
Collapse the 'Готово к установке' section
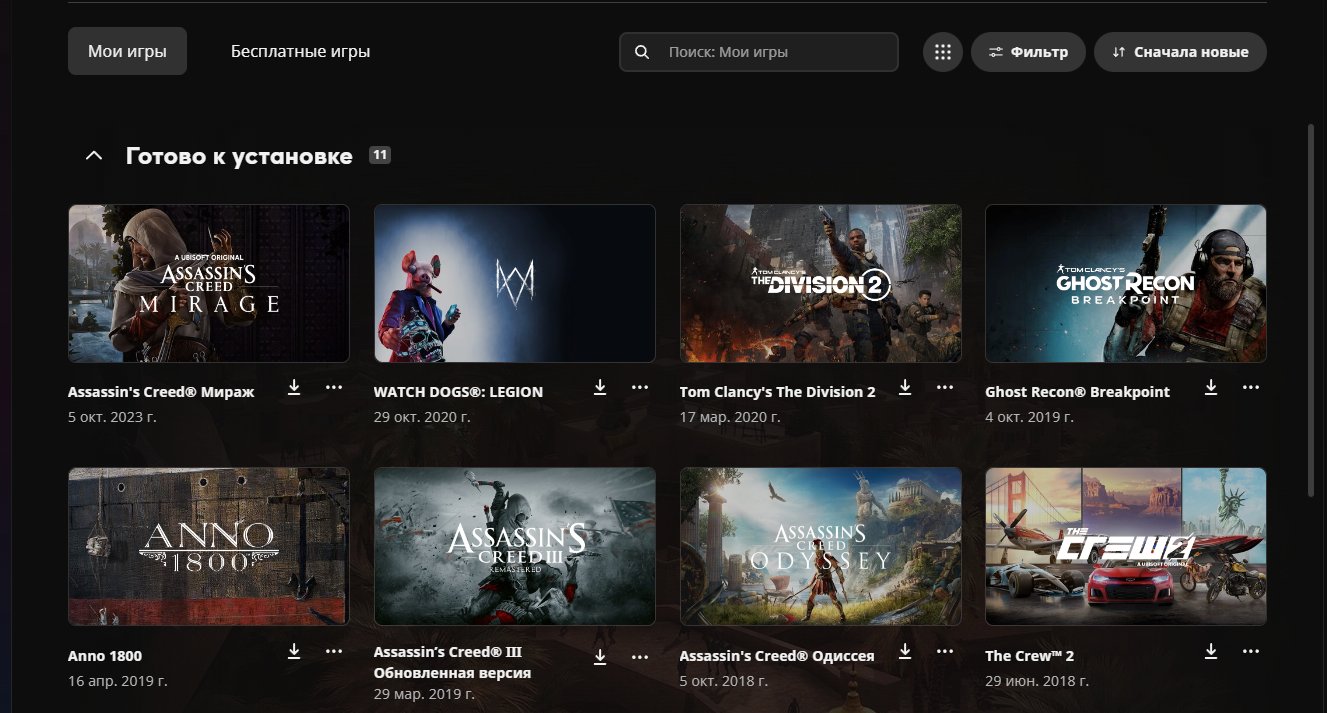tap(94, 156)
